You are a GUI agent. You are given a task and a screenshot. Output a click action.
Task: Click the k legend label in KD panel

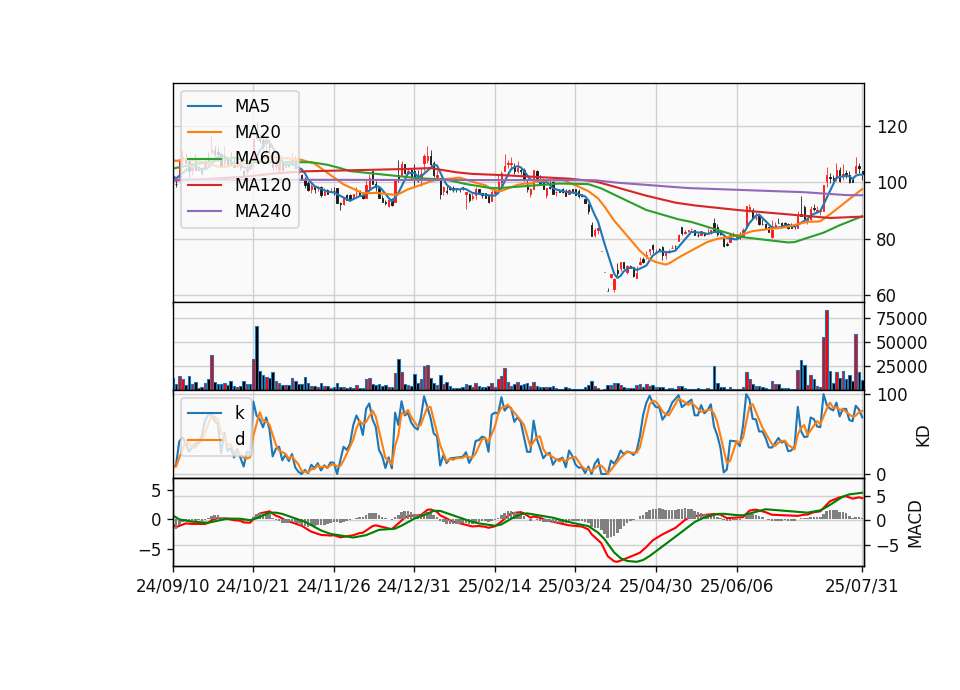(x=239, y=413)
